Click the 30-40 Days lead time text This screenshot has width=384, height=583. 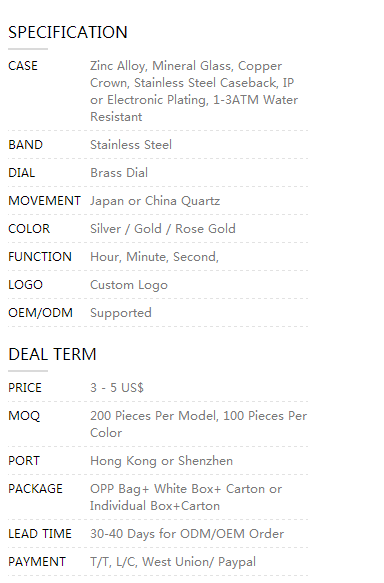point(187,534)
